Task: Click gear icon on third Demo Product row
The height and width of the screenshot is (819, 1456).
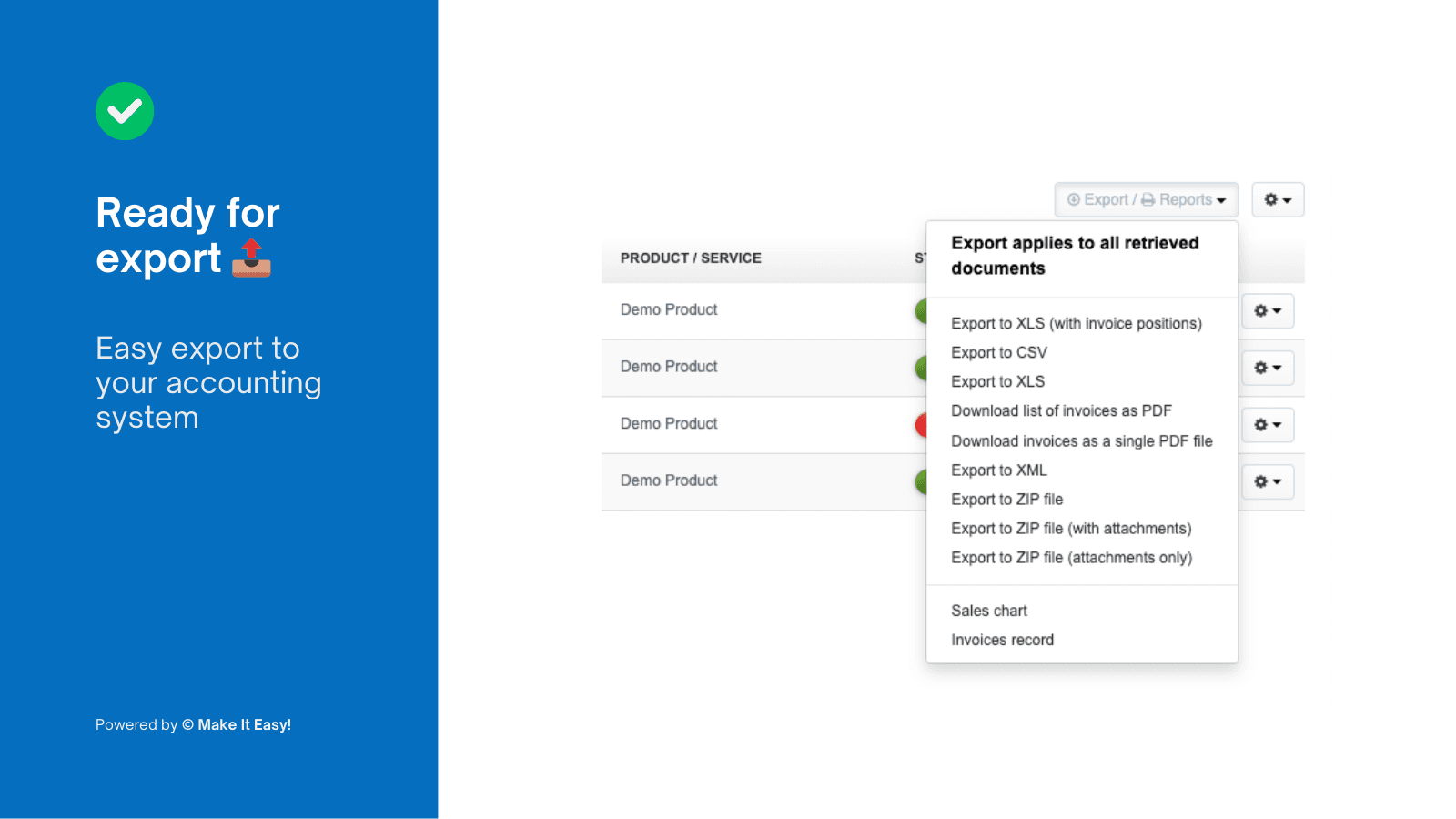Action: (x=1268, y=425)
